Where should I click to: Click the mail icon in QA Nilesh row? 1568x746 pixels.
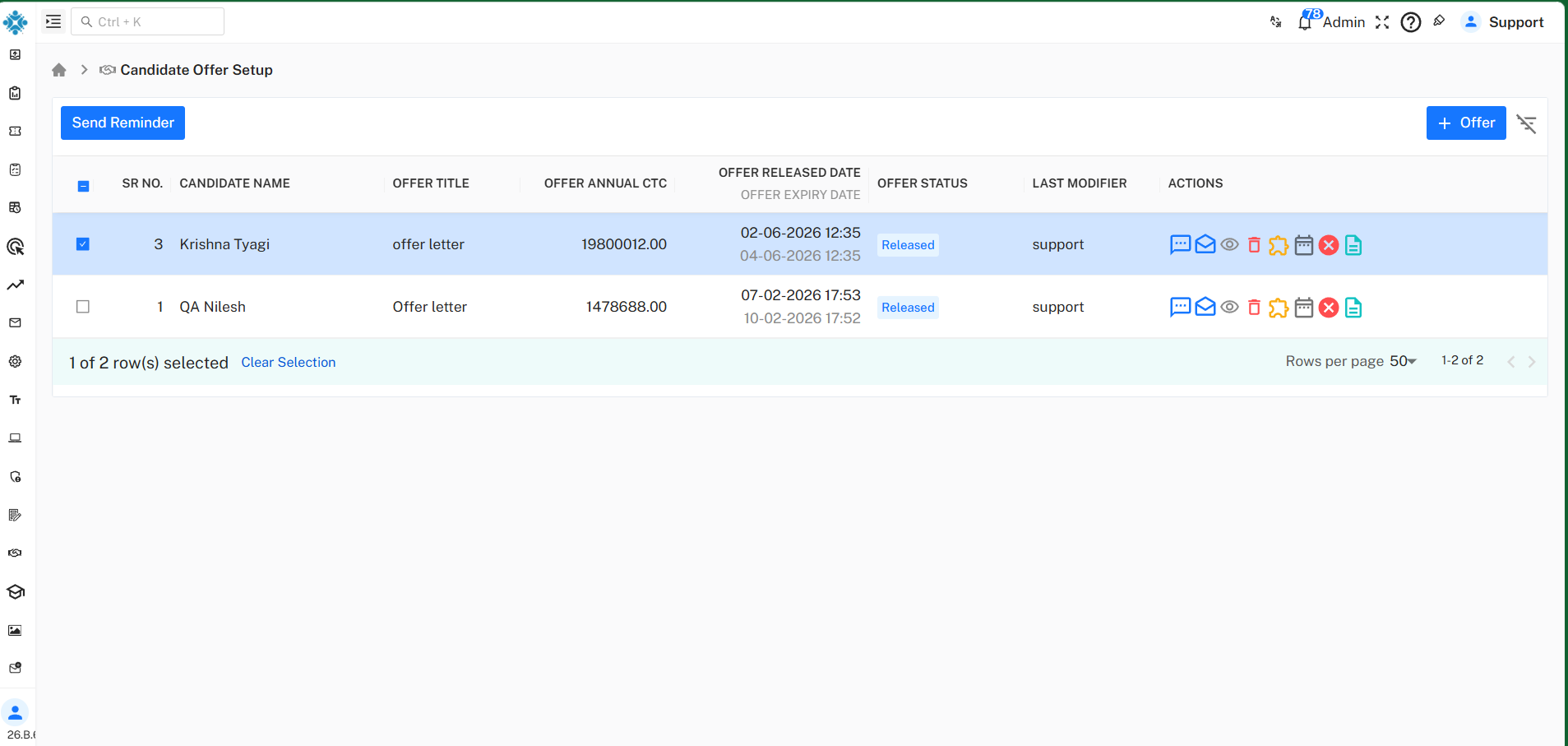pos(1205,308)
